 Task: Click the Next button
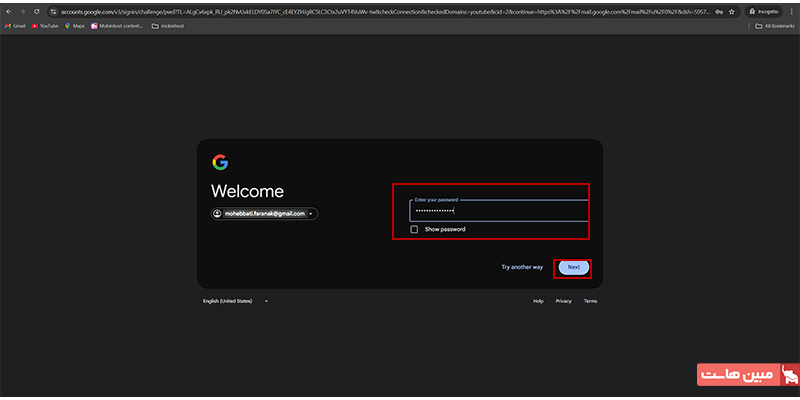[573, 267]
